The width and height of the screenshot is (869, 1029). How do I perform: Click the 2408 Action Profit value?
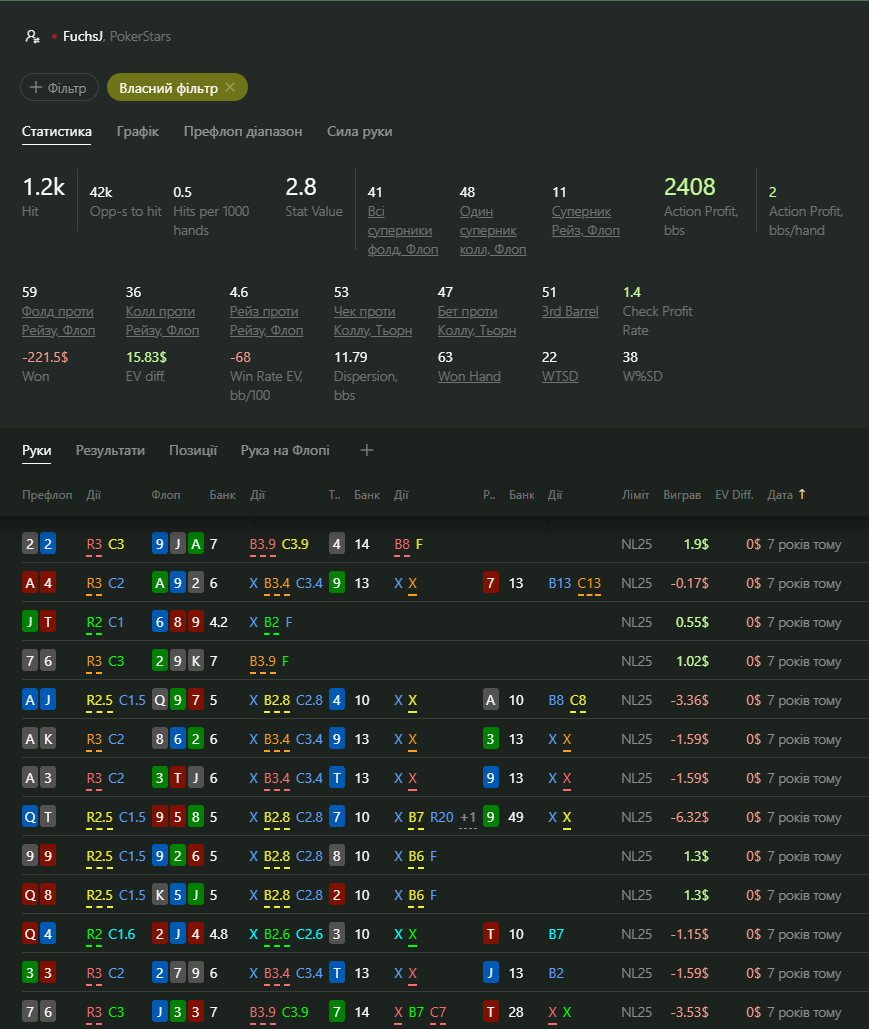tap(689, 187)
